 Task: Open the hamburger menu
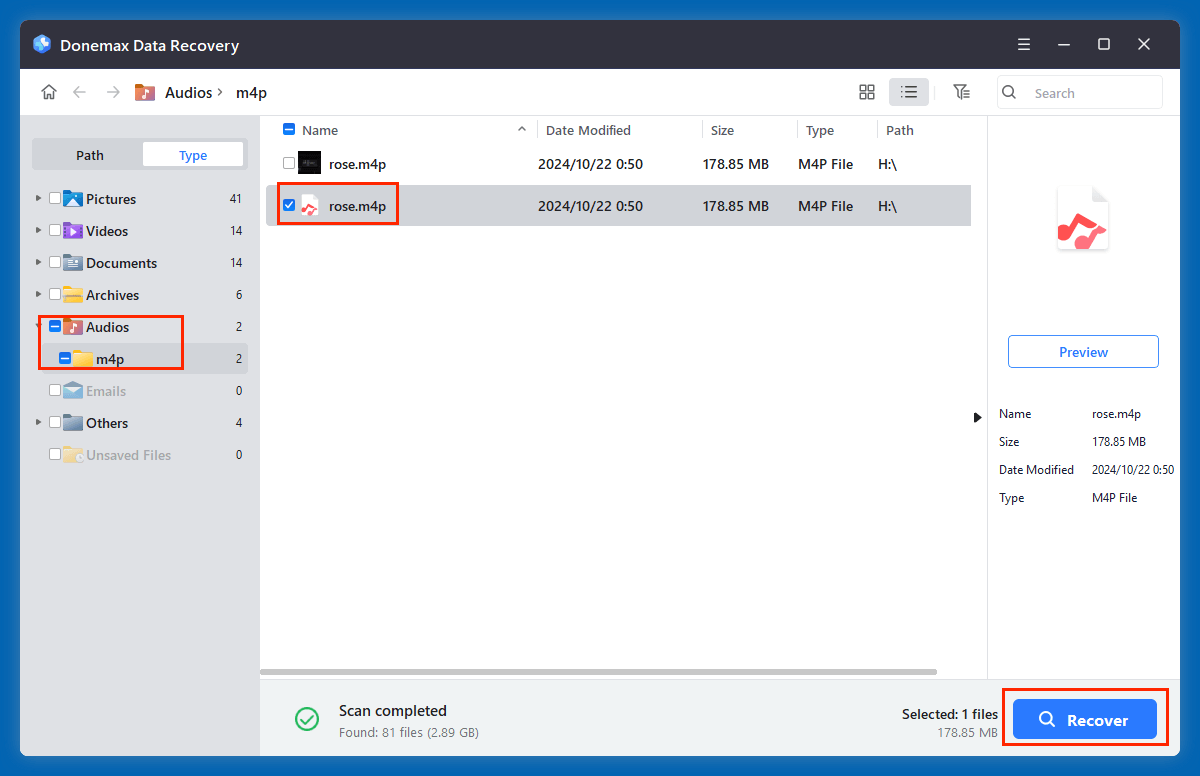pyautogui.click(x=1023, y=44)
